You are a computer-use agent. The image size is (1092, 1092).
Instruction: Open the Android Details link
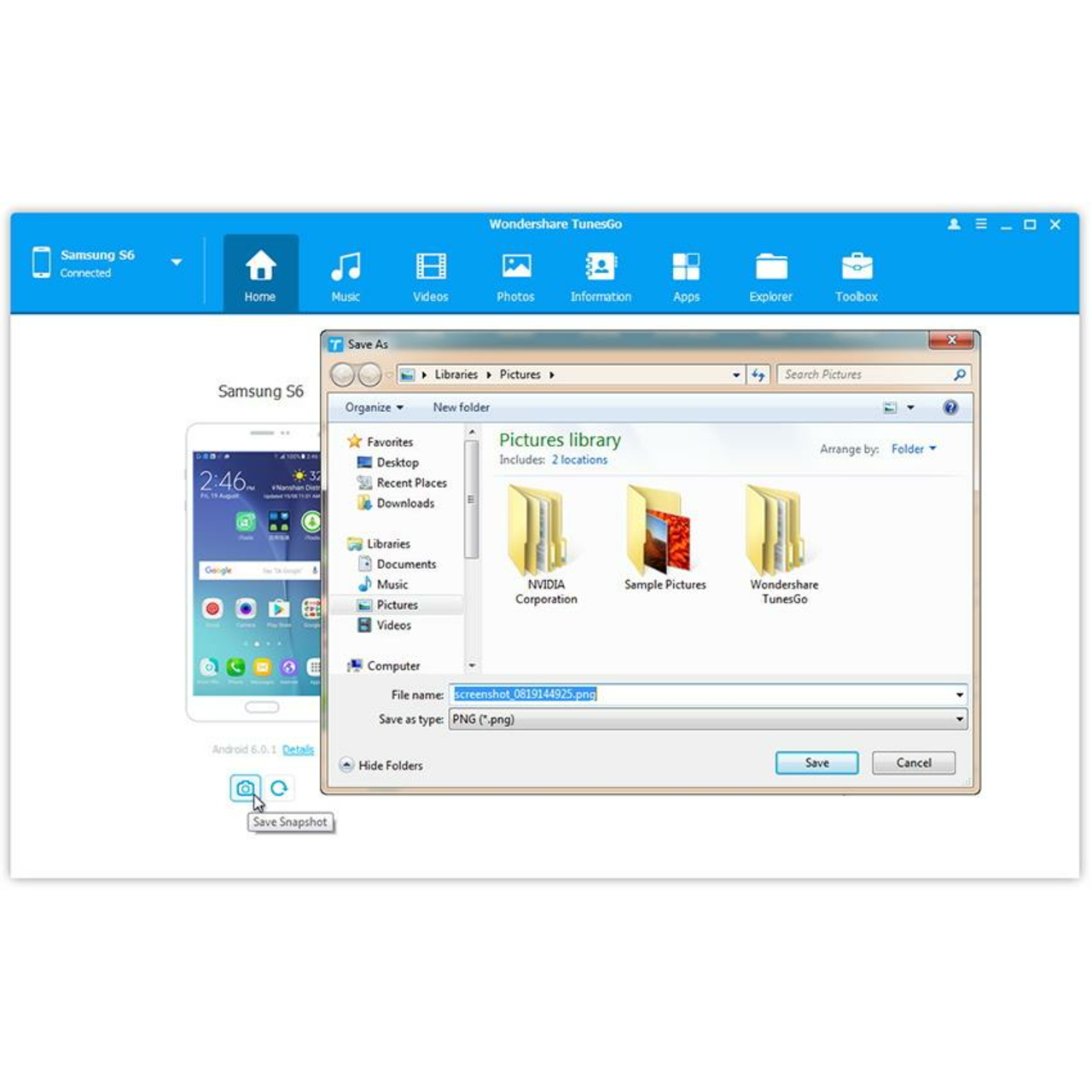coord(298,750)
